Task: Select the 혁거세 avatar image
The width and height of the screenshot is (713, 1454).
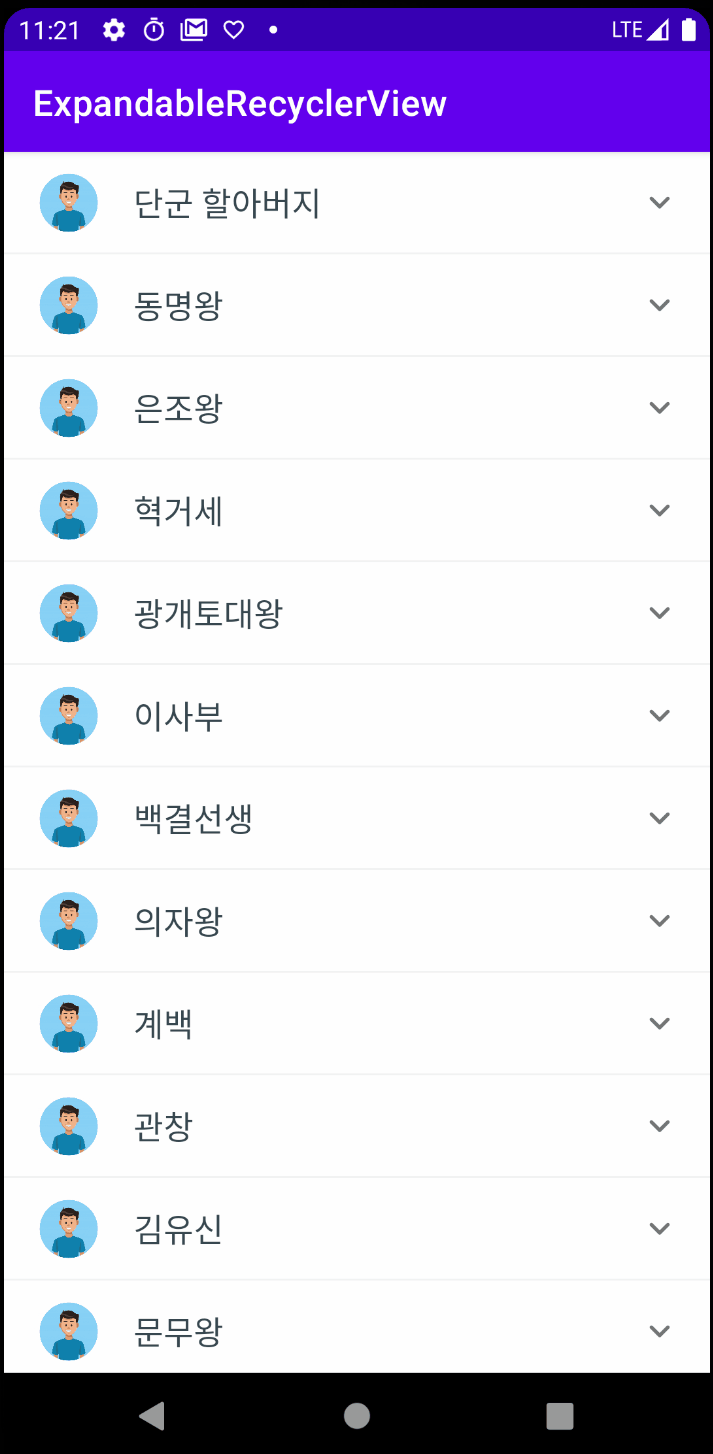Action: click(68, 510)
